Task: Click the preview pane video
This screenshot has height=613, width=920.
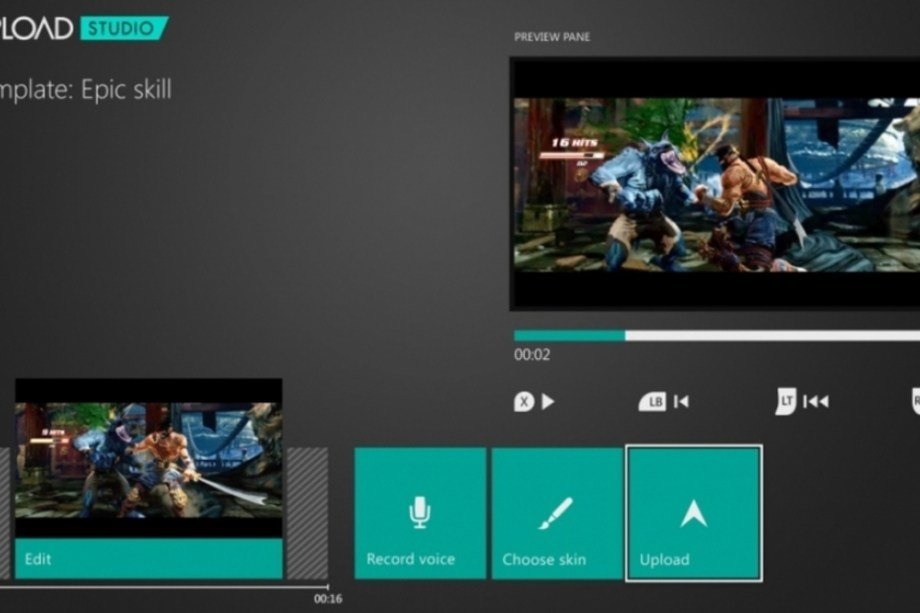Action: [715, 184]
